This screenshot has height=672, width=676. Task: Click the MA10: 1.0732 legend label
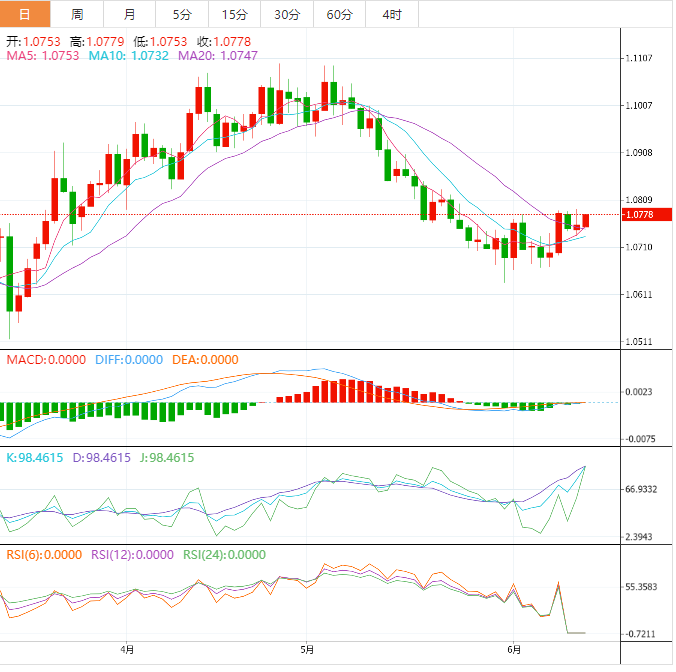coord(128,56)
